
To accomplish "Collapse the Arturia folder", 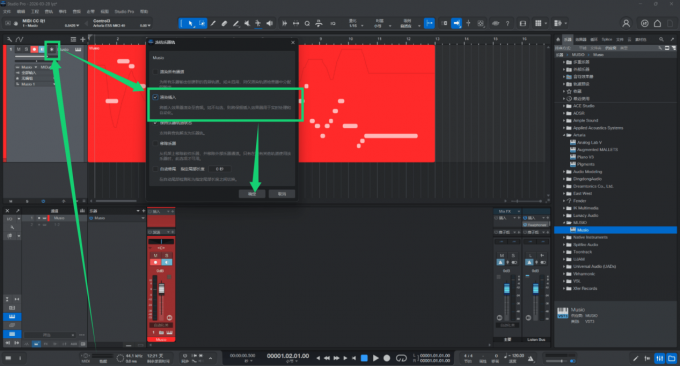I will [x=564, y=135].
